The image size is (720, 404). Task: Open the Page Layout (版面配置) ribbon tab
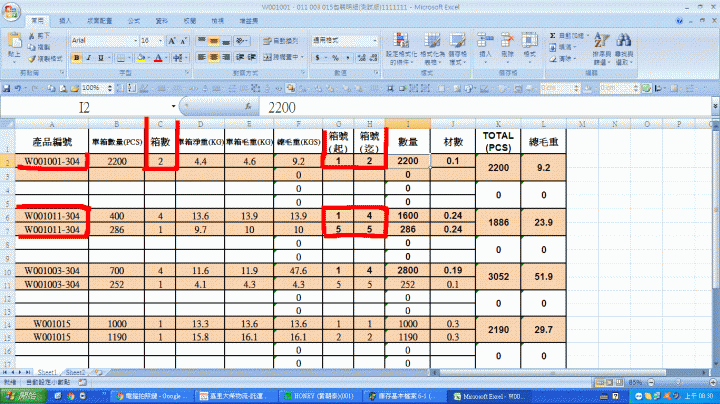[x=100, y=21]
